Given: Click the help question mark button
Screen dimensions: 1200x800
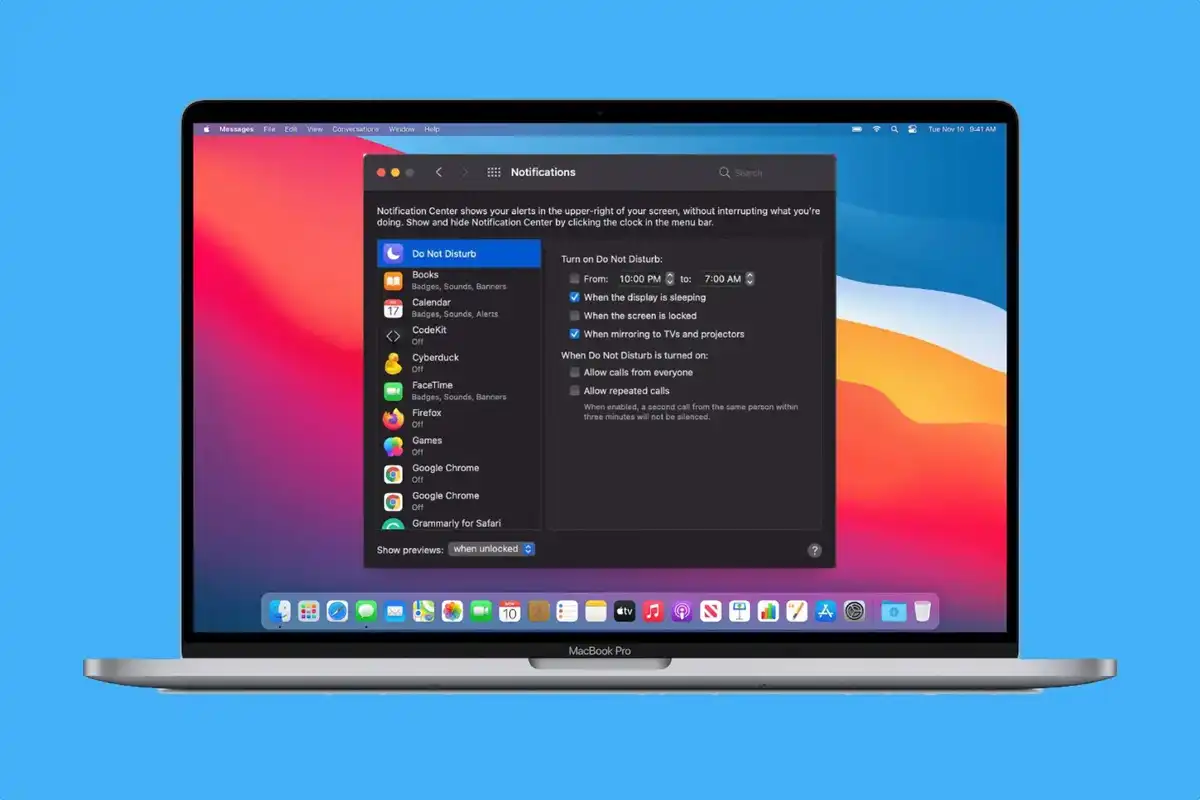Looking at the screenshot, I should 813,549.
